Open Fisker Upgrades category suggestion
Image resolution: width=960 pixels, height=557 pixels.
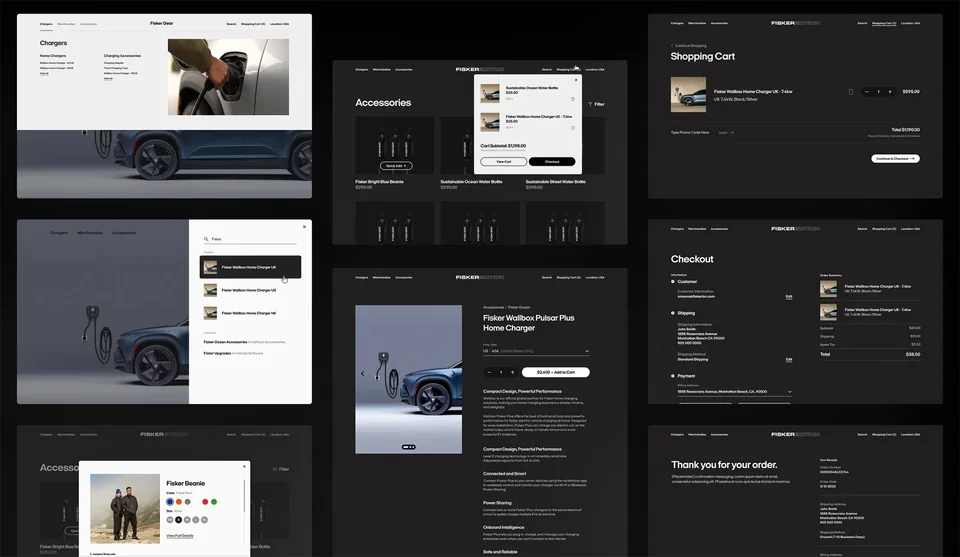233,353
